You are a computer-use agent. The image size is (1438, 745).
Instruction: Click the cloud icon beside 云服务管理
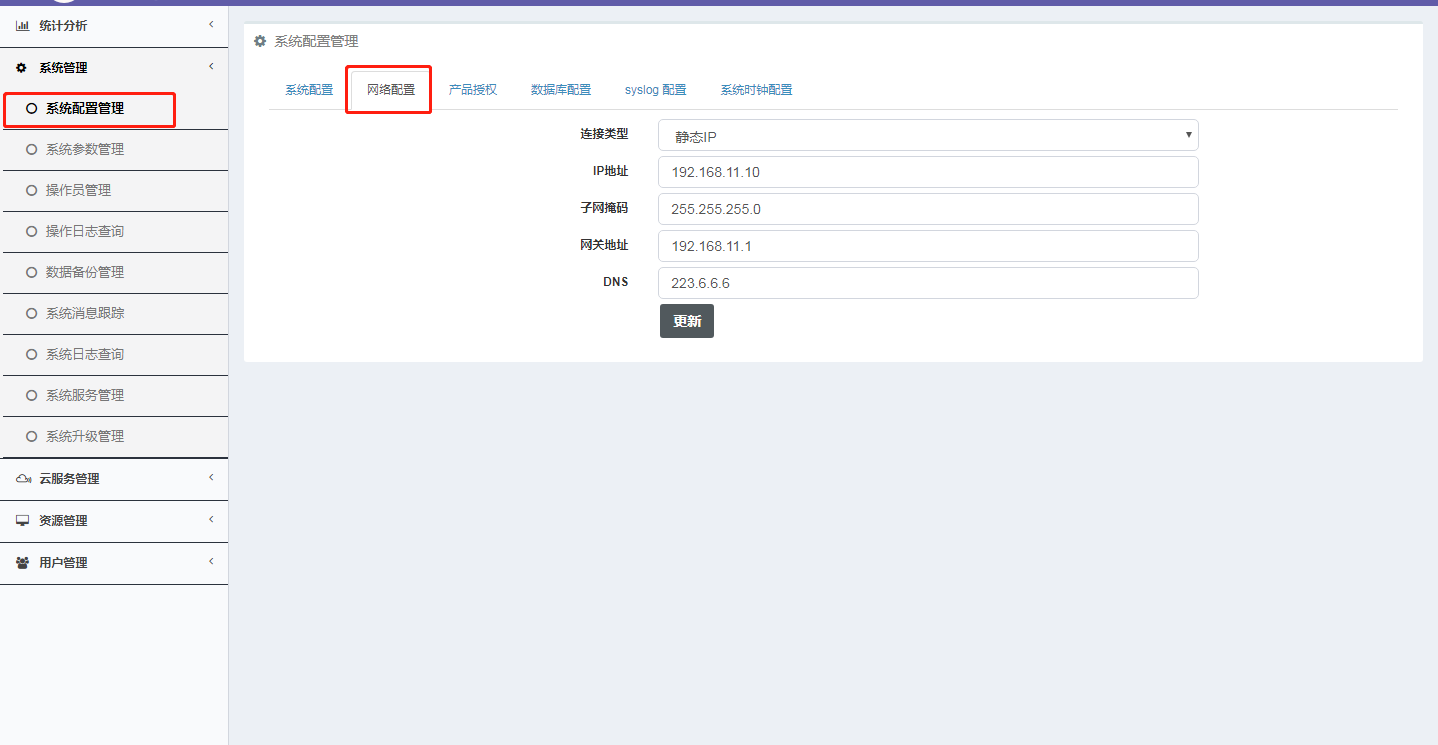pyautogui.click(x=23, y=479)
